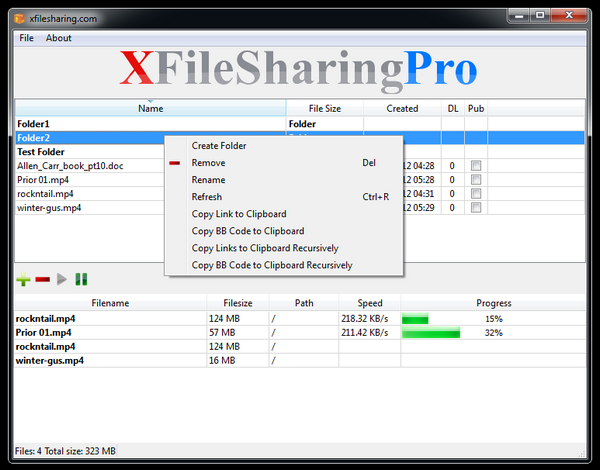Screen dimensions: 600x470
Task: Select Rename in the context menu
Action: pyautogui.click(x=284, y=180)
